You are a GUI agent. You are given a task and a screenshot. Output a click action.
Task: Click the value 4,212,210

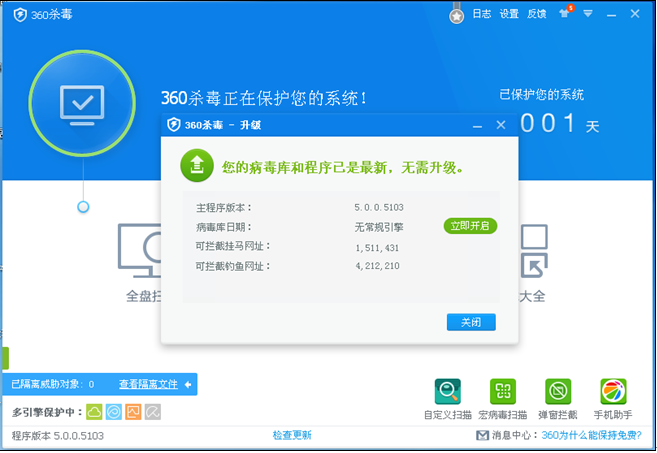377,266
